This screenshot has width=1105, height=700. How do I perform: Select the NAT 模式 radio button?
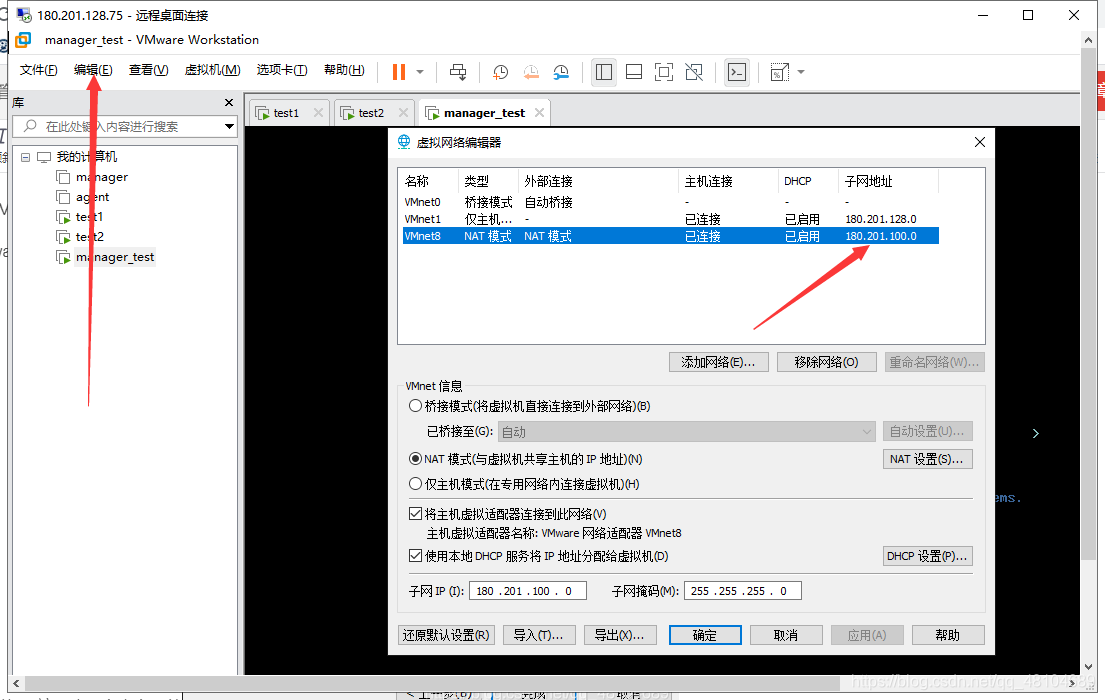pyautogui.click(x=415, y=459)
